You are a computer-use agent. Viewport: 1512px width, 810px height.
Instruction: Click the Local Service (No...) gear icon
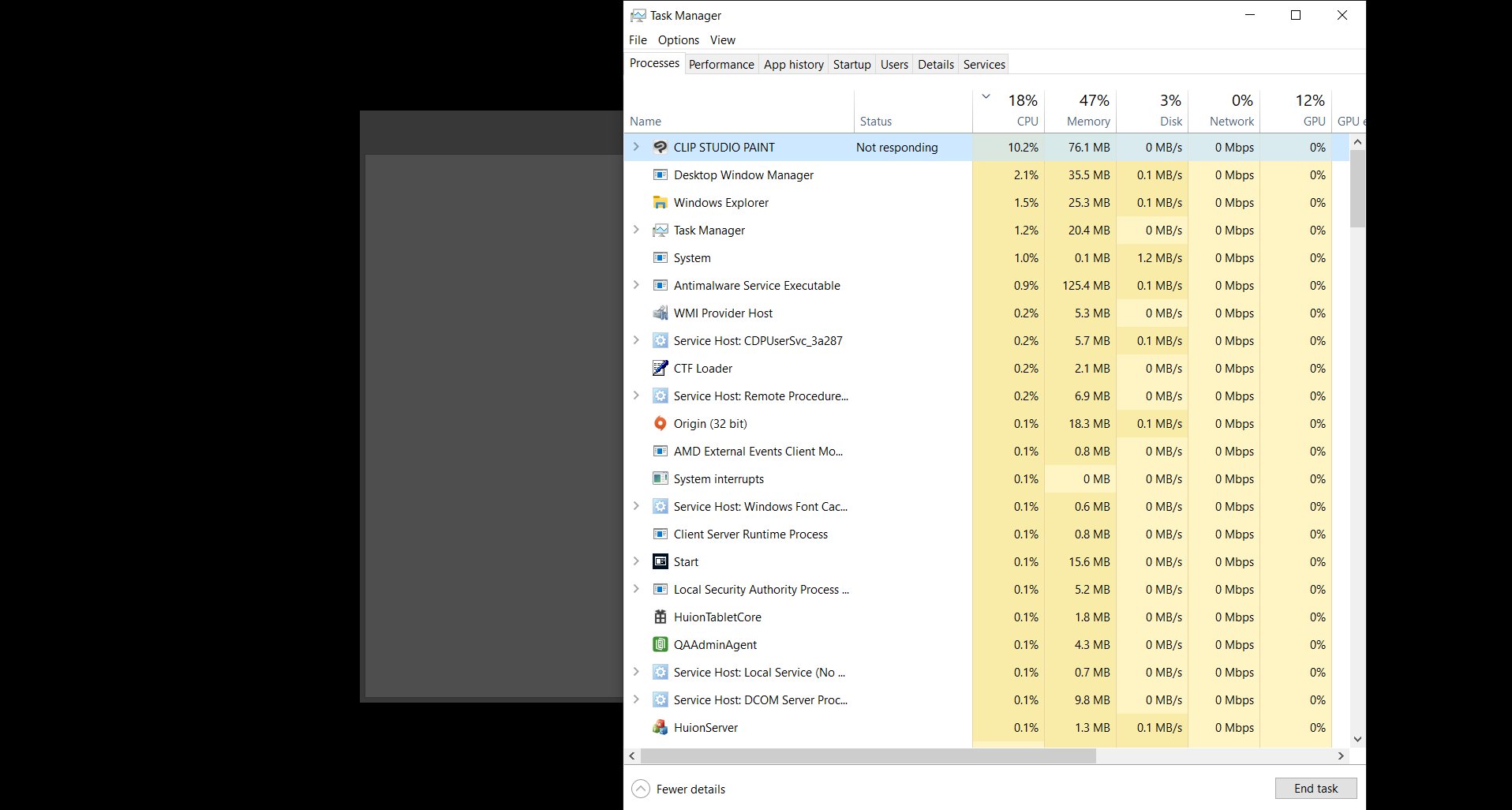(661, 672)
